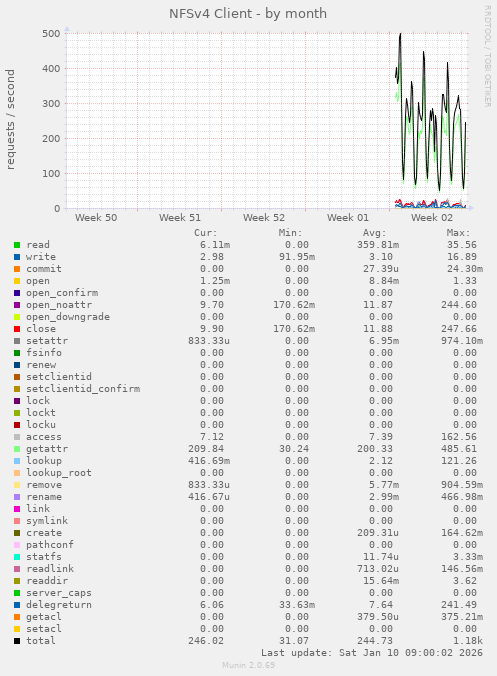Click the getattr max value 485.61
497x676 pixels.
459,449
